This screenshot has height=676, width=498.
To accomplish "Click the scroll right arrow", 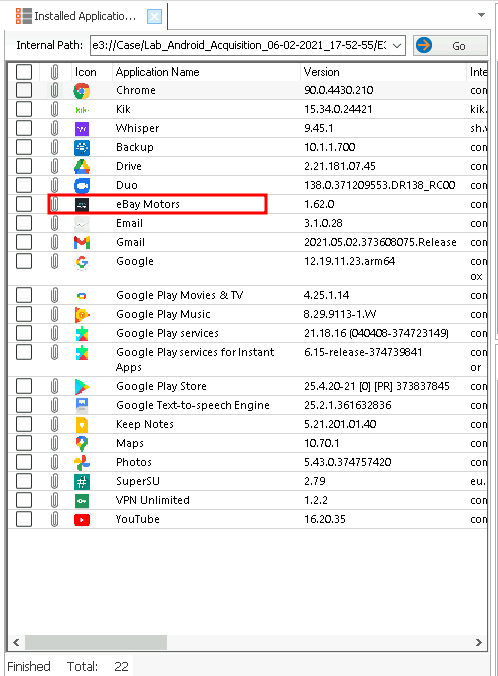I will [x=479, y=642].
